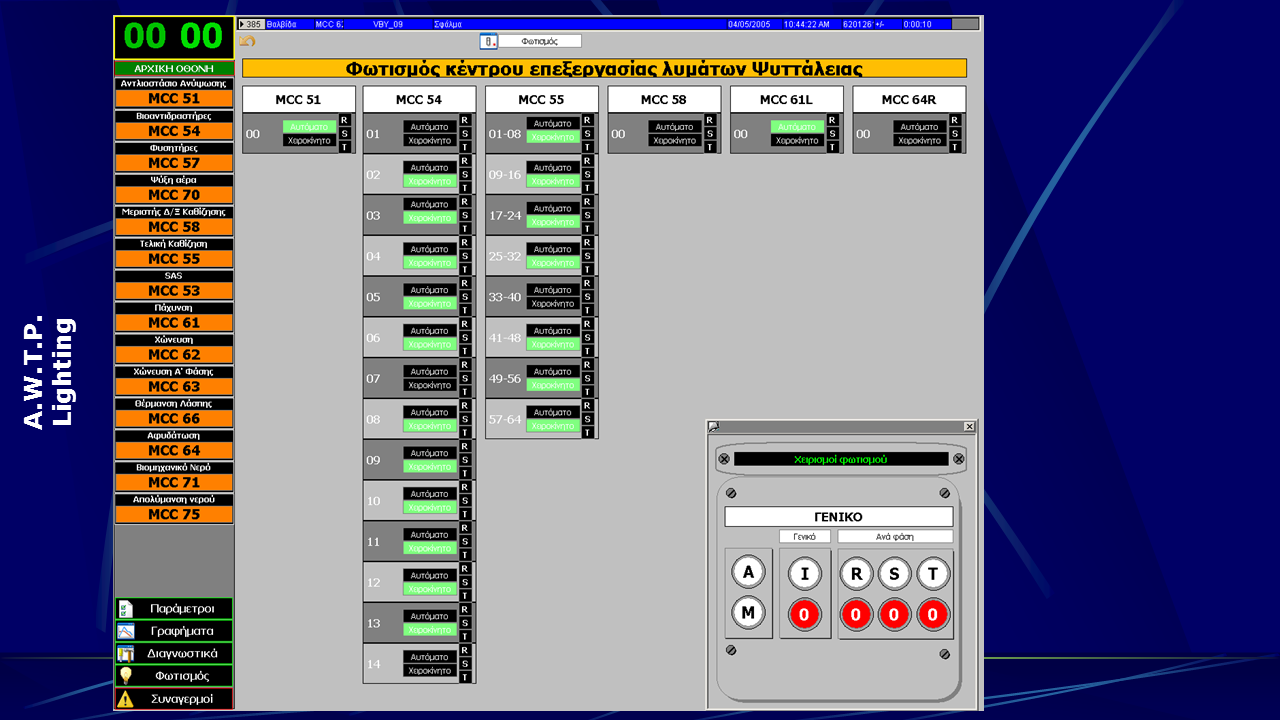
Task: Go to MCC 57 Φυσητήρες in sidebar
Action: [174, 163]
